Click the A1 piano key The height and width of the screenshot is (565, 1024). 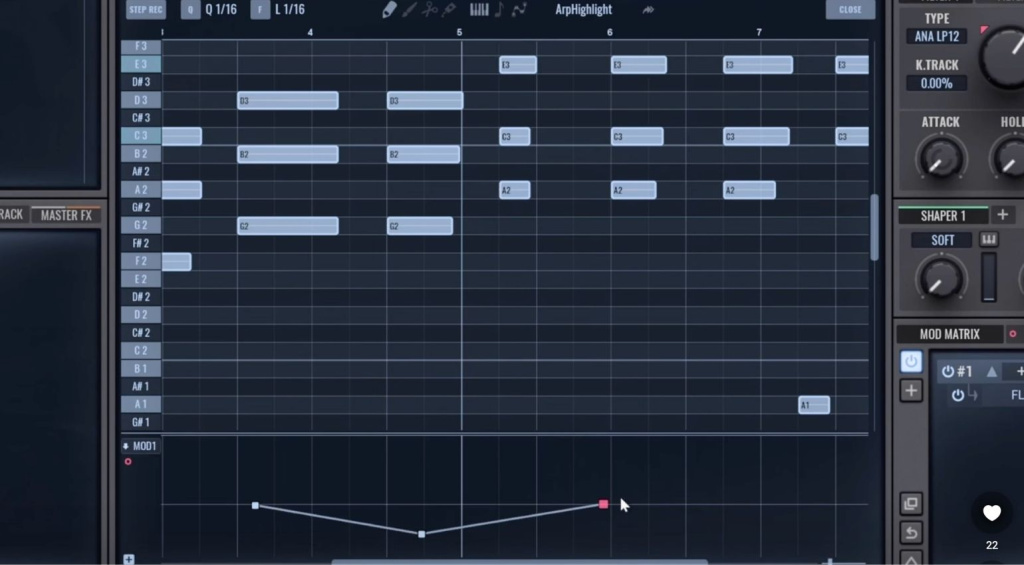[x=141, y=404]
